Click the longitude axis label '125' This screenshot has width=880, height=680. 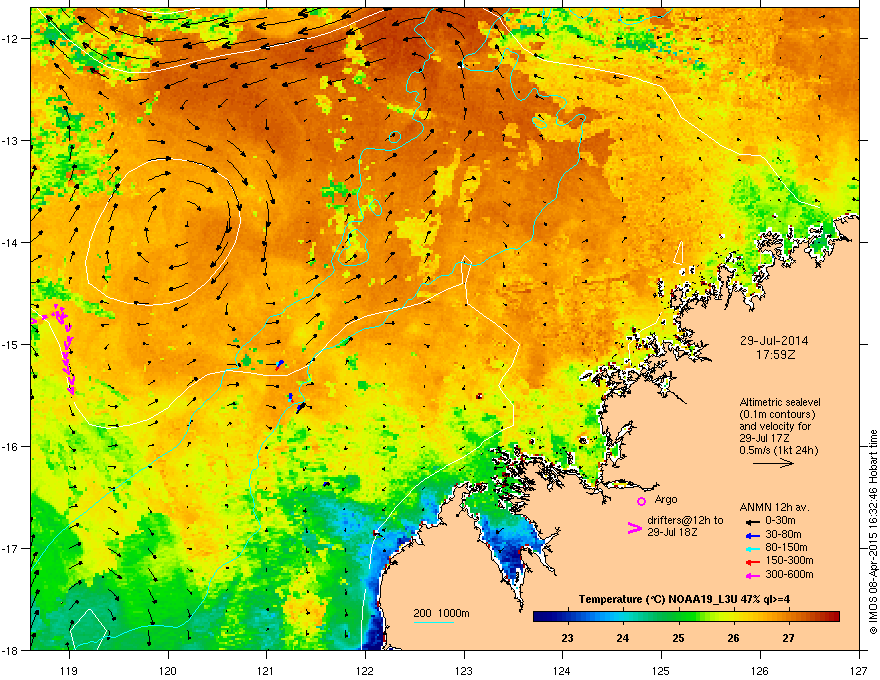pos(661,670)
